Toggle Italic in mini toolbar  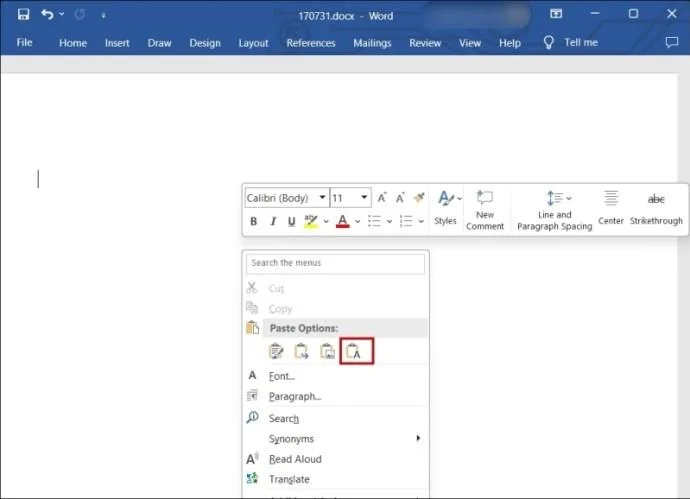273,221
